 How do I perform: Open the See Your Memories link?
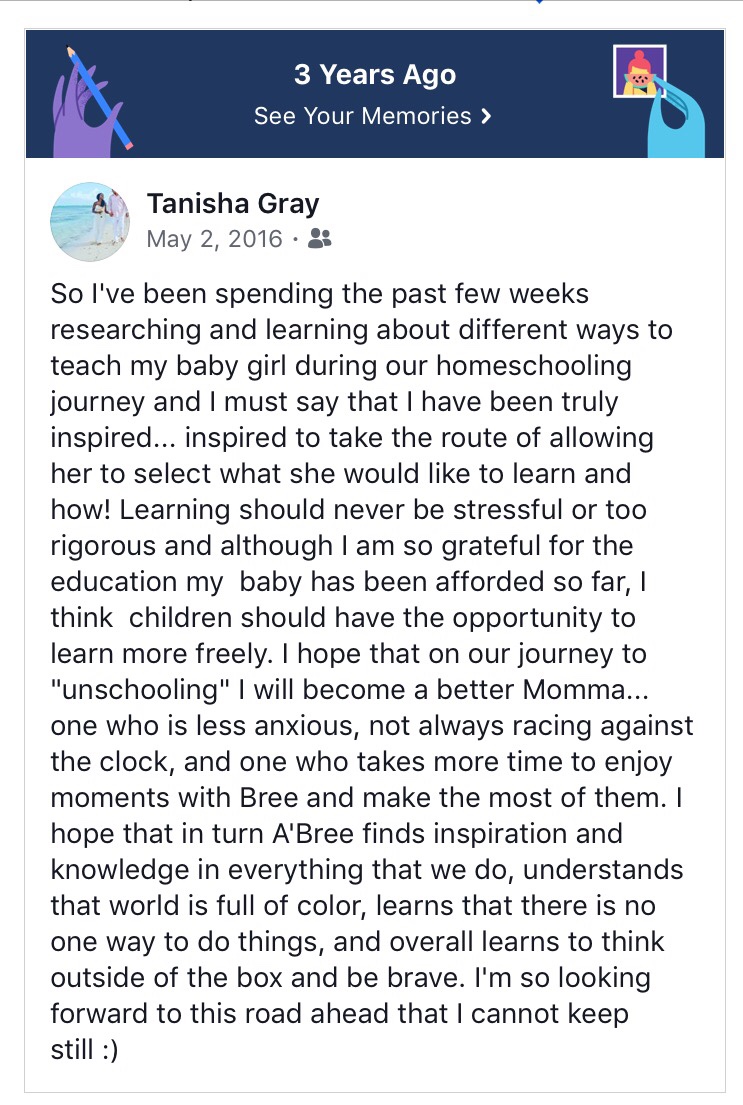point(362,116)
